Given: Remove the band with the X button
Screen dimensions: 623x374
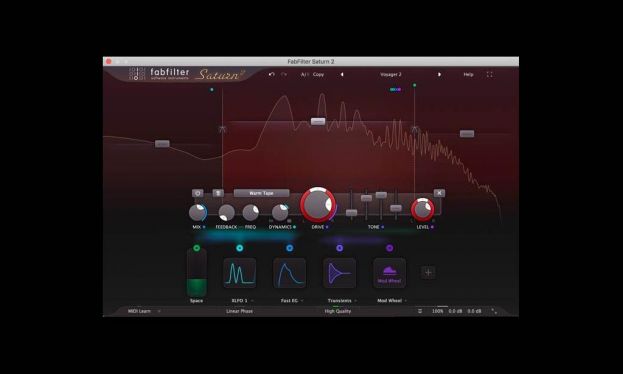Looking at the screenshot, I should tap(439, 193).
